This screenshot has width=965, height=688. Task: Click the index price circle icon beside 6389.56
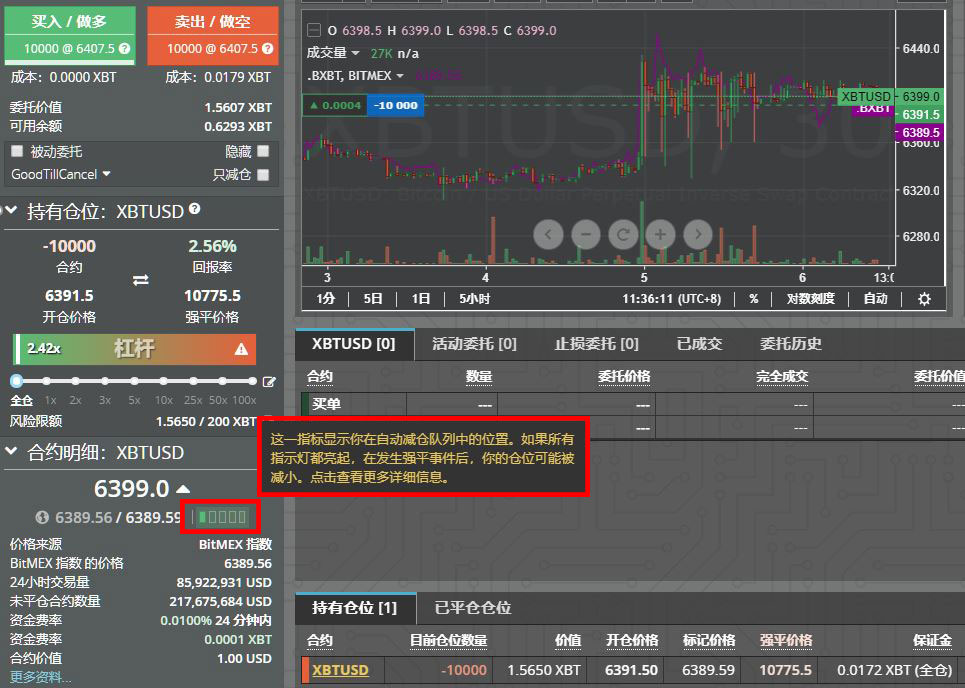(x=42, y=518)
